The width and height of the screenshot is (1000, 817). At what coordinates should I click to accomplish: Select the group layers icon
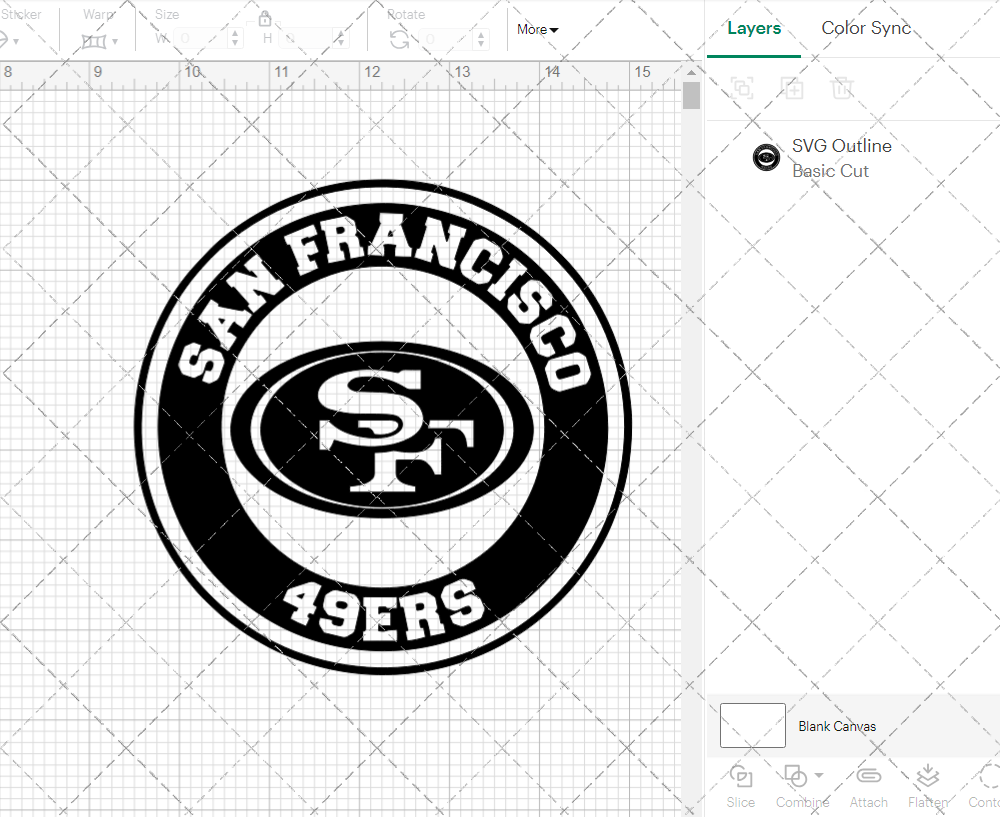[x=742, y=88]
